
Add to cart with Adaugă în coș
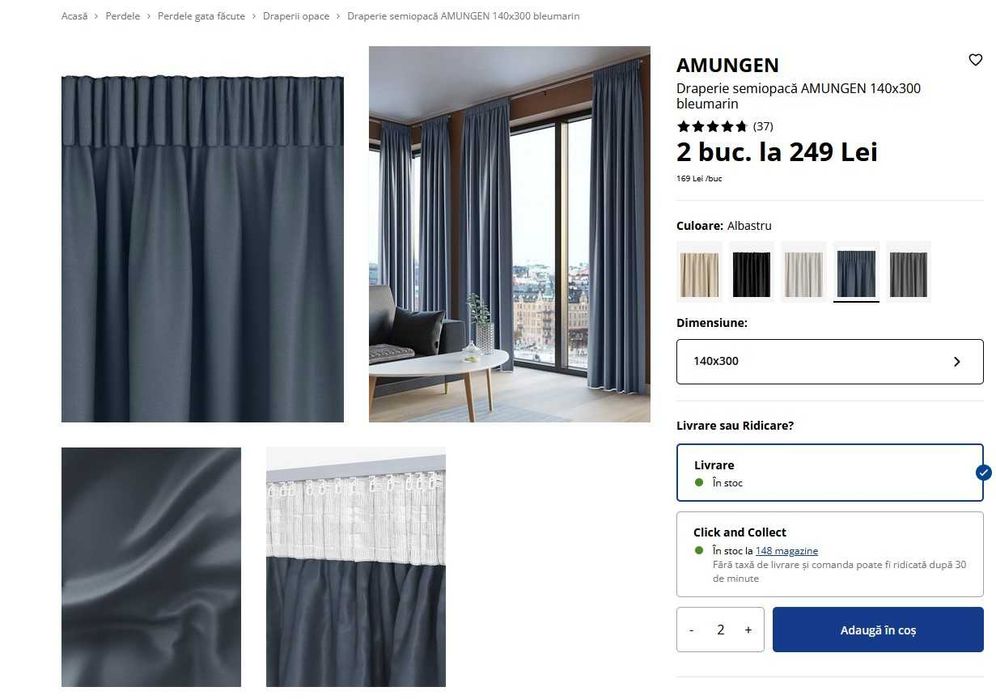878,629
